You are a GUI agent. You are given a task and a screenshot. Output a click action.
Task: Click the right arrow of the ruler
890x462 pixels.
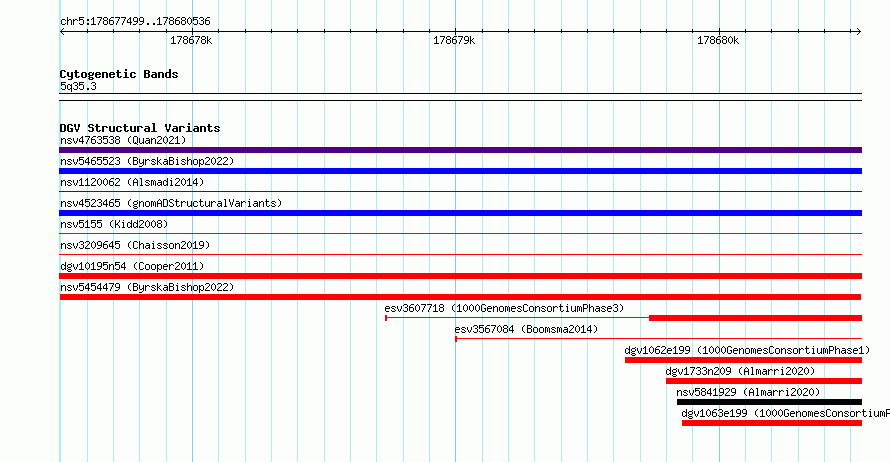click(858, 31)
